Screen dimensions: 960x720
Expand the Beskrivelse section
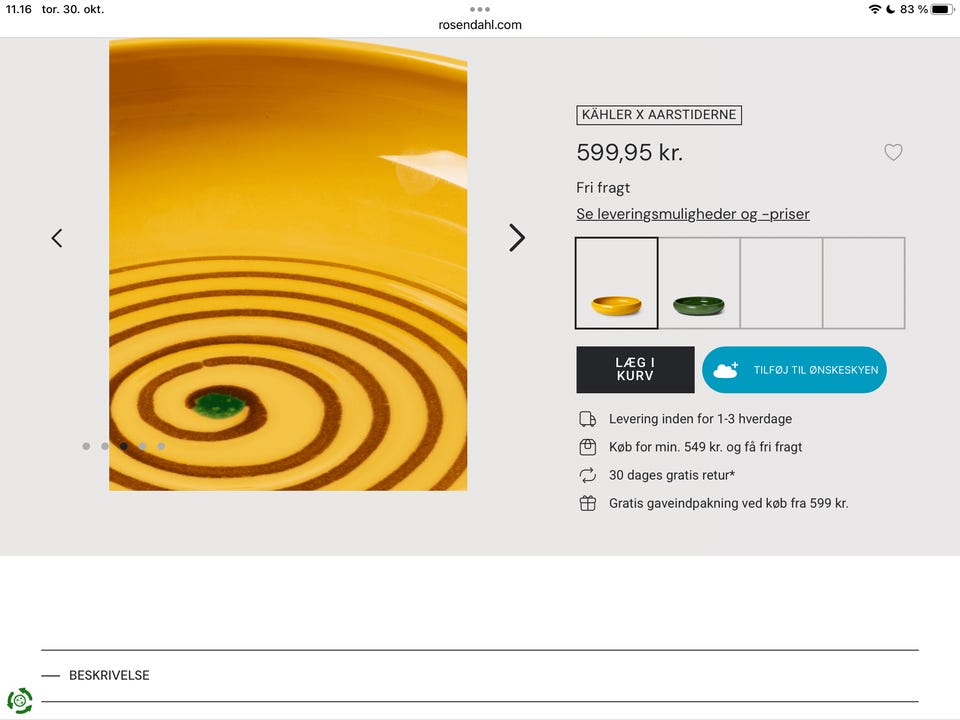[109, 676]
